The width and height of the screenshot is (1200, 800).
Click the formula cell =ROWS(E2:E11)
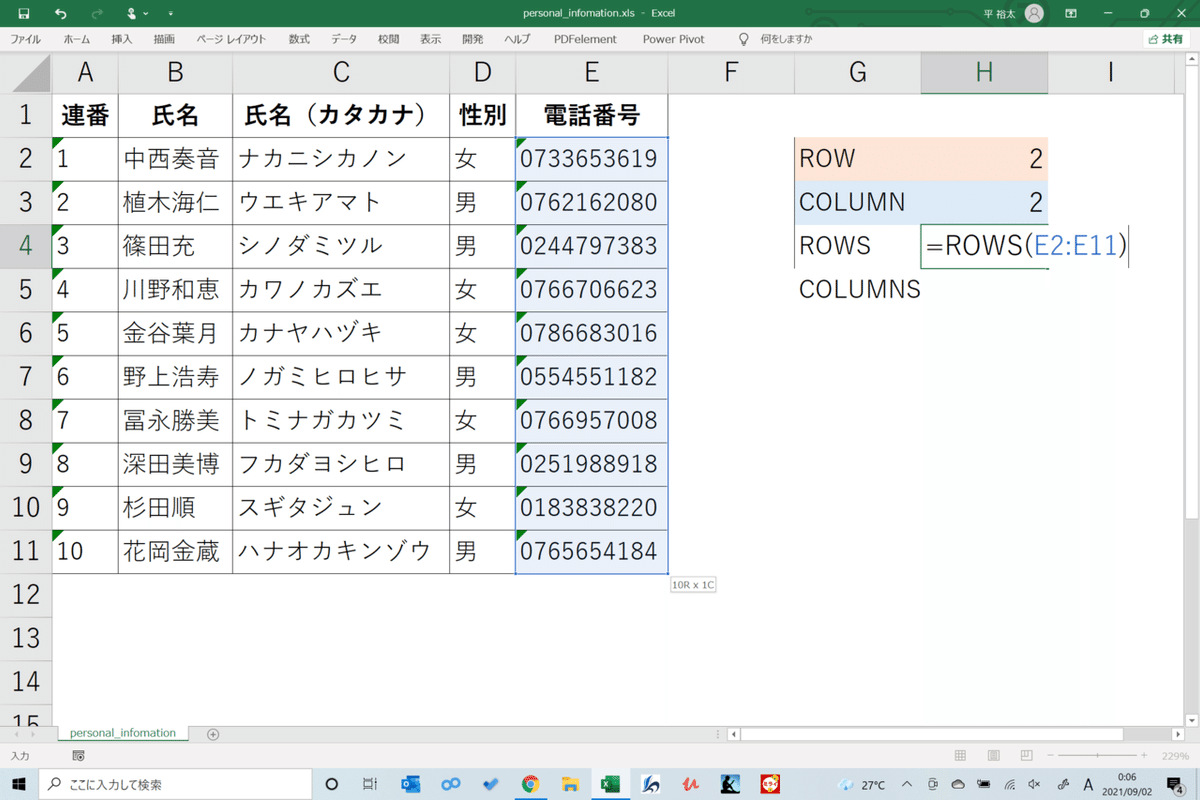(x=1026, y=246)
